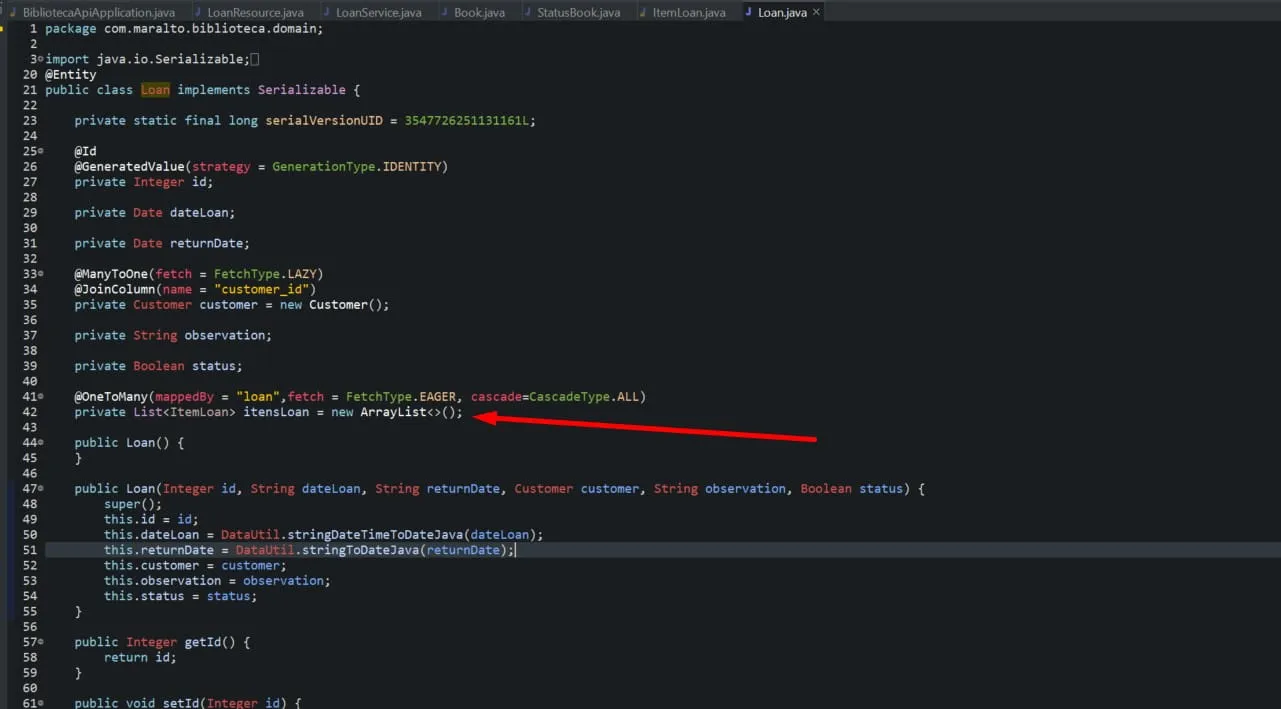The width and height of the screenshot is (1281, 709).
Task: Toggle the @ManyToOne fold at line 33
Action: [41, 273]
